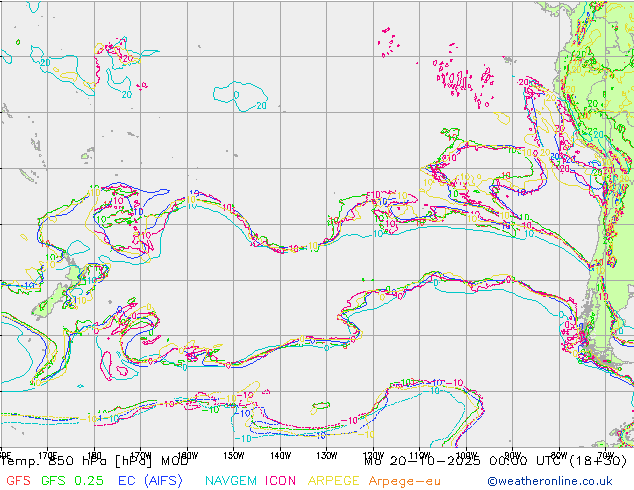
Task: Select the 70W longitude label
Action: (605, 454)
